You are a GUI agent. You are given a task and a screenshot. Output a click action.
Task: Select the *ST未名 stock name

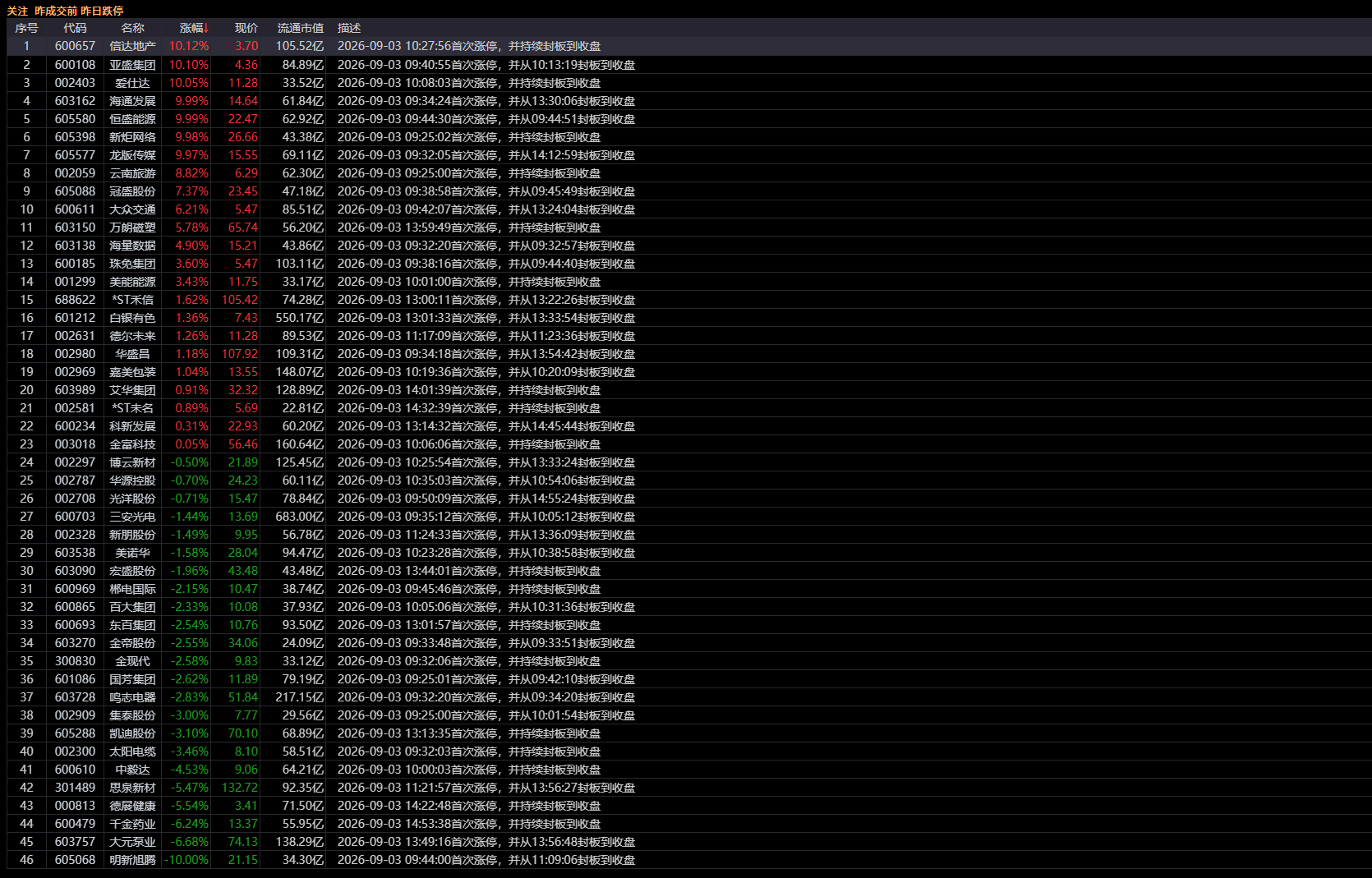point(132,407)
